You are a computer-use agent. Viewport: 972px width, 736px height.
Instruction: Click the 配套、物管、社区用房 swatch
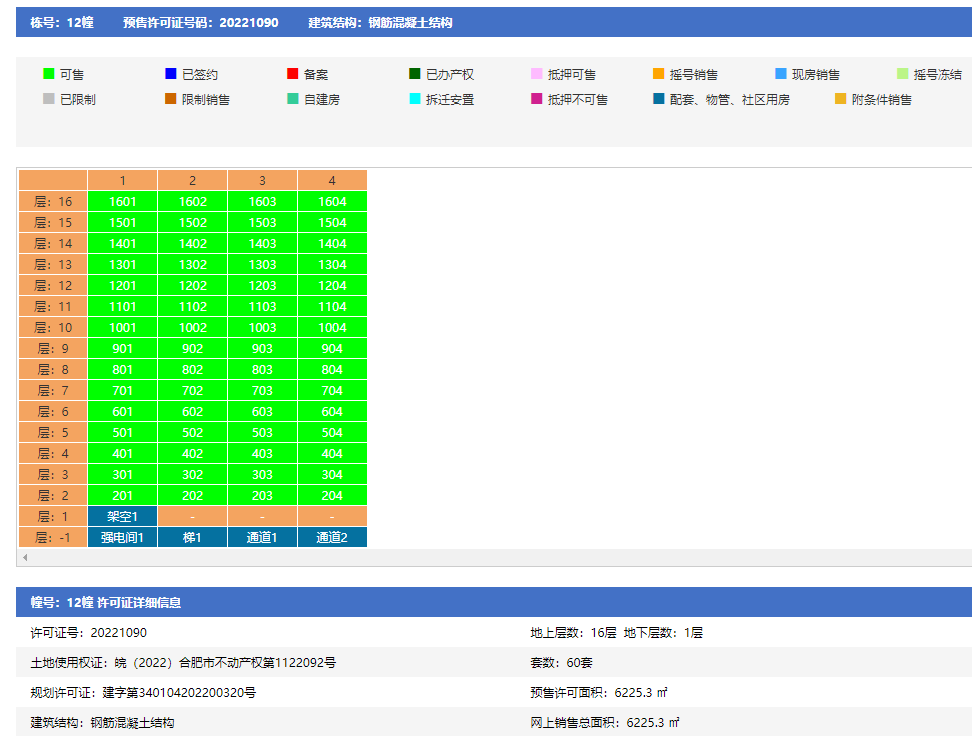(x=659, y=99)
